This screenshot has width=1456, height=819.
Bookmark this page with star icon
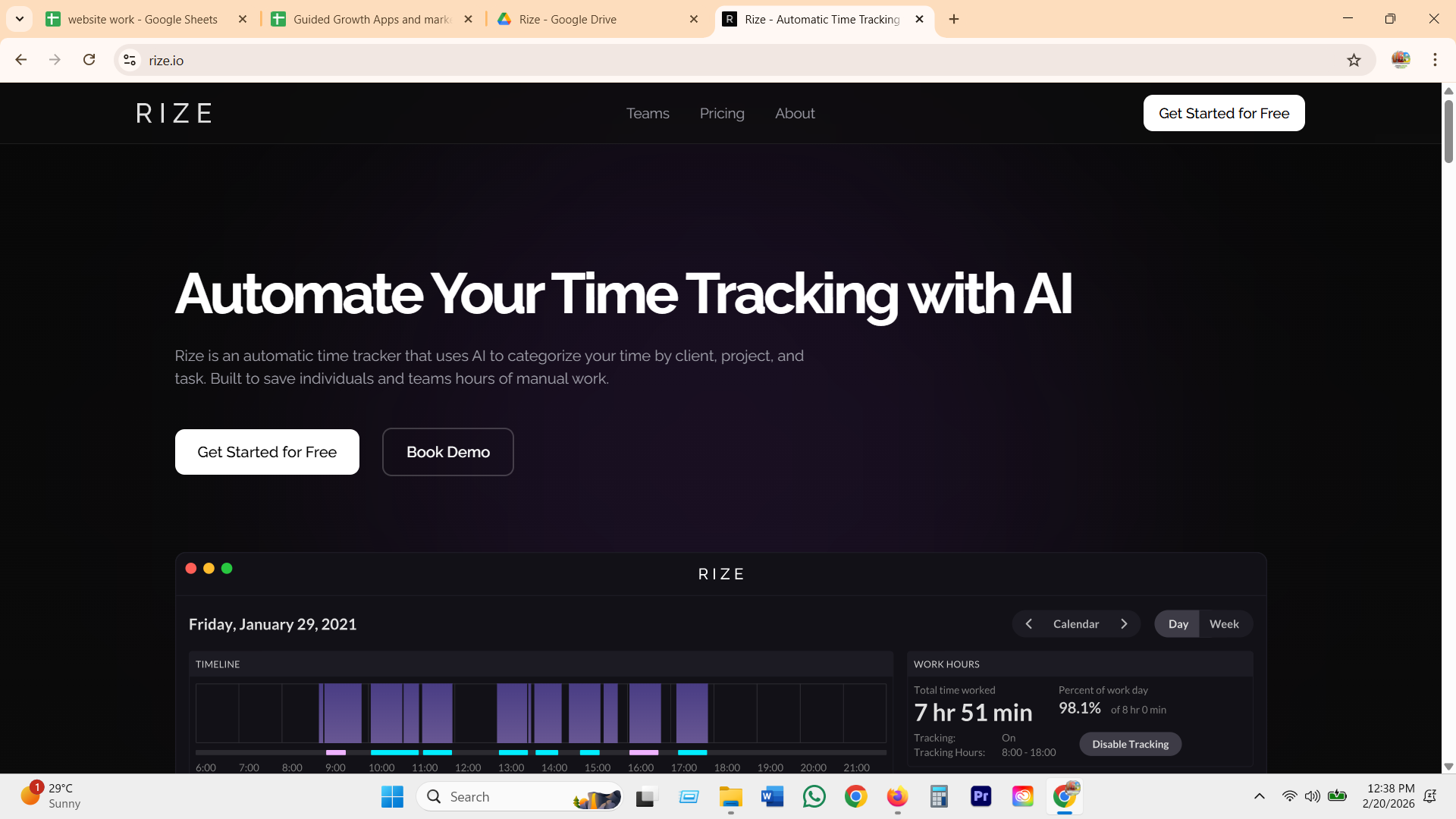[x=1354, y=60]
